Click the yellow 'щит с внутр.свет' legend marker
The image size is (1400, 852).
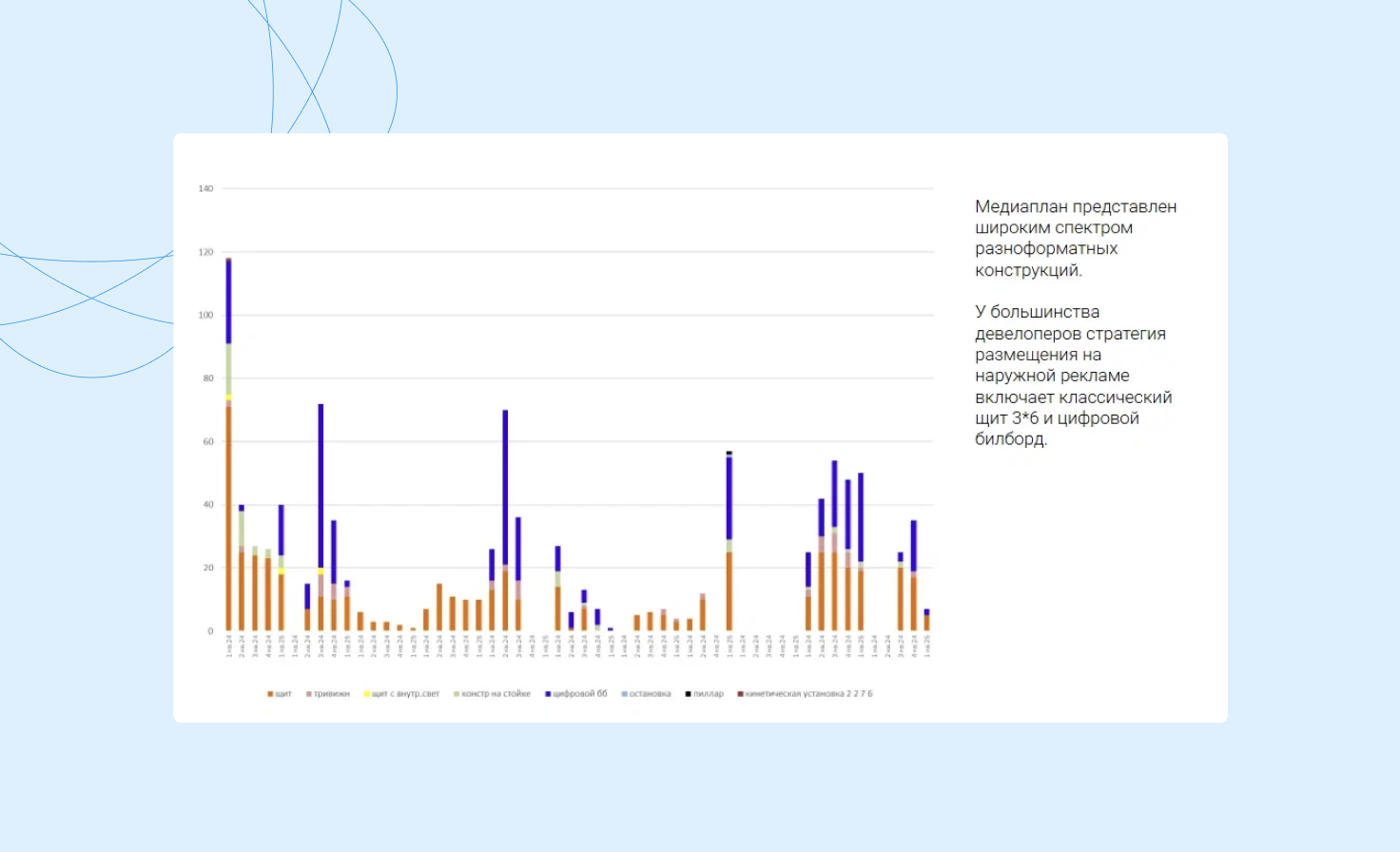point(367,694)
